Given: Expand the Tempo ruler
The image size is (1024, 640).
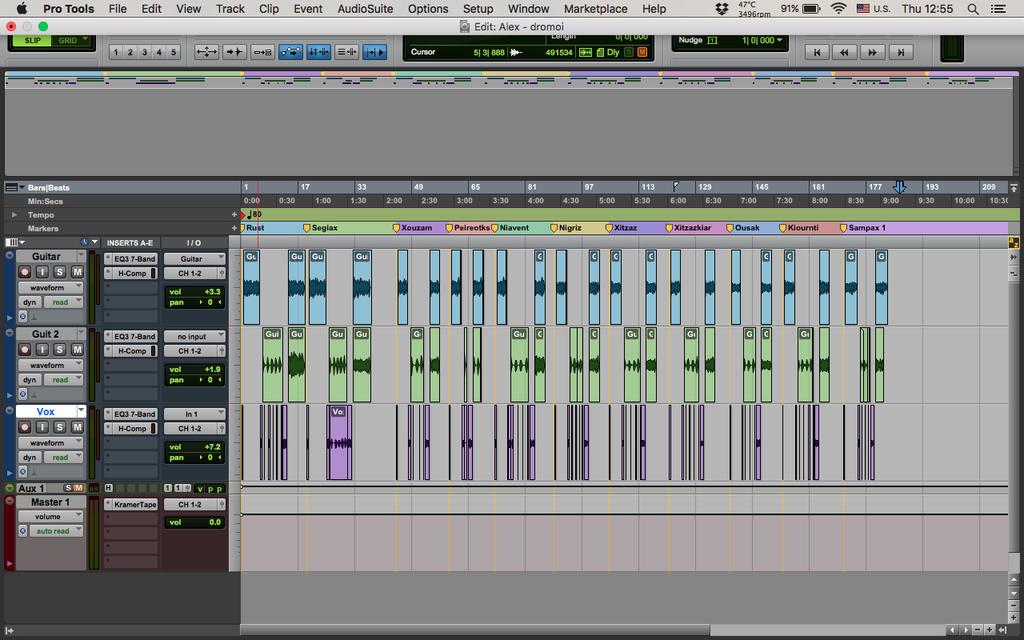Looking at the screenshot, I should 14,215.
